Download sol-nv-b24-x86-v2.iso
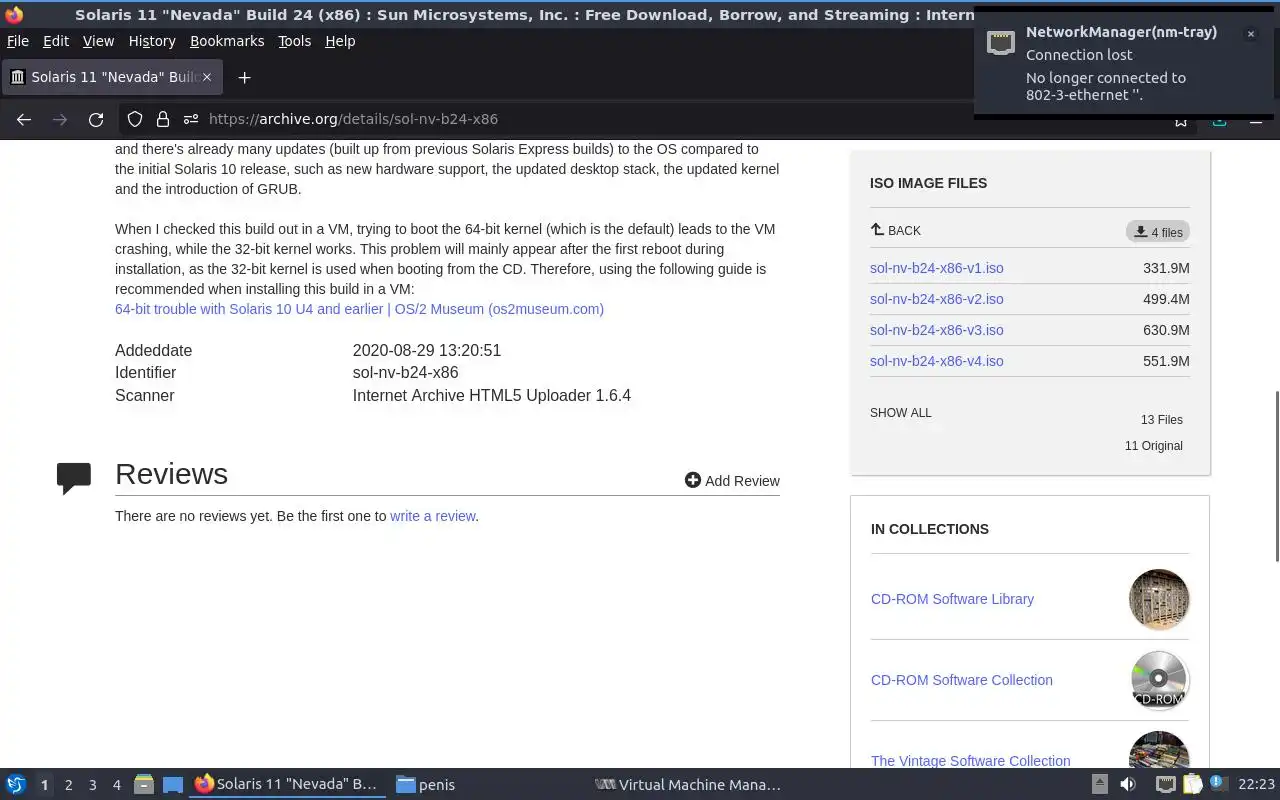 tap(936, 299)
